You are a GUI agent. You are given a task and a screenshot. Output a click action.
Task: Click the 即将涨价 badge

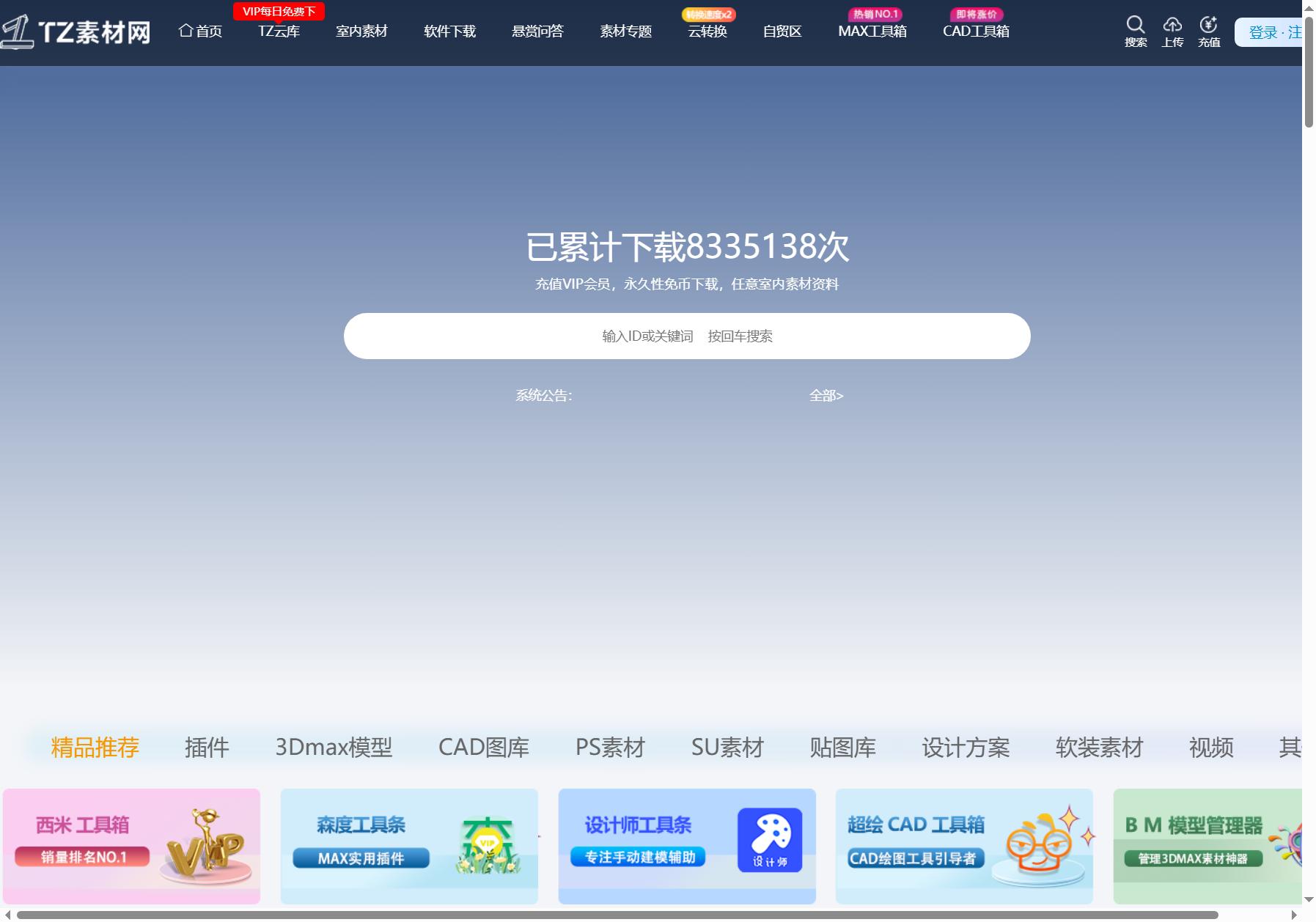click(x=977, y=15)
